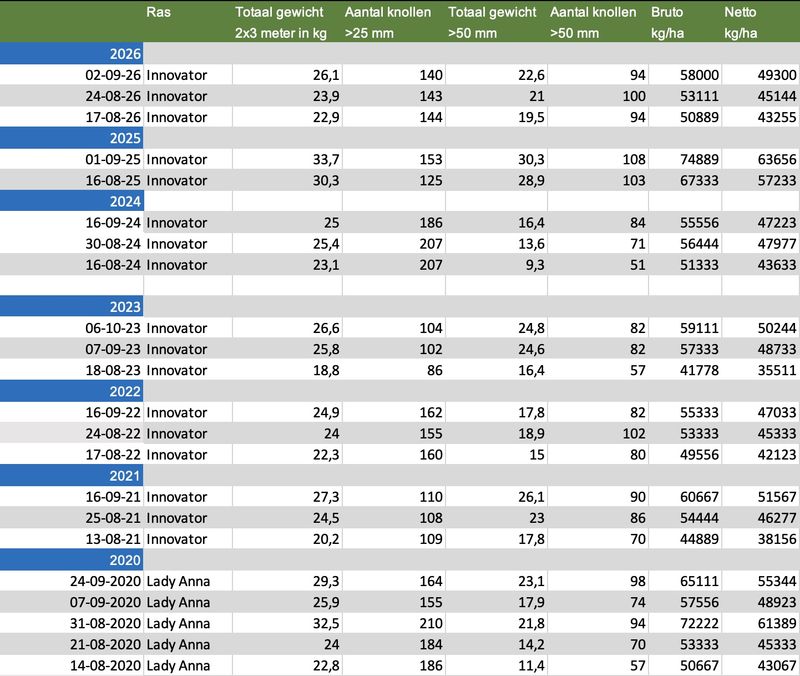Select the date cell 21-08-2020

[x=105, y=644]
